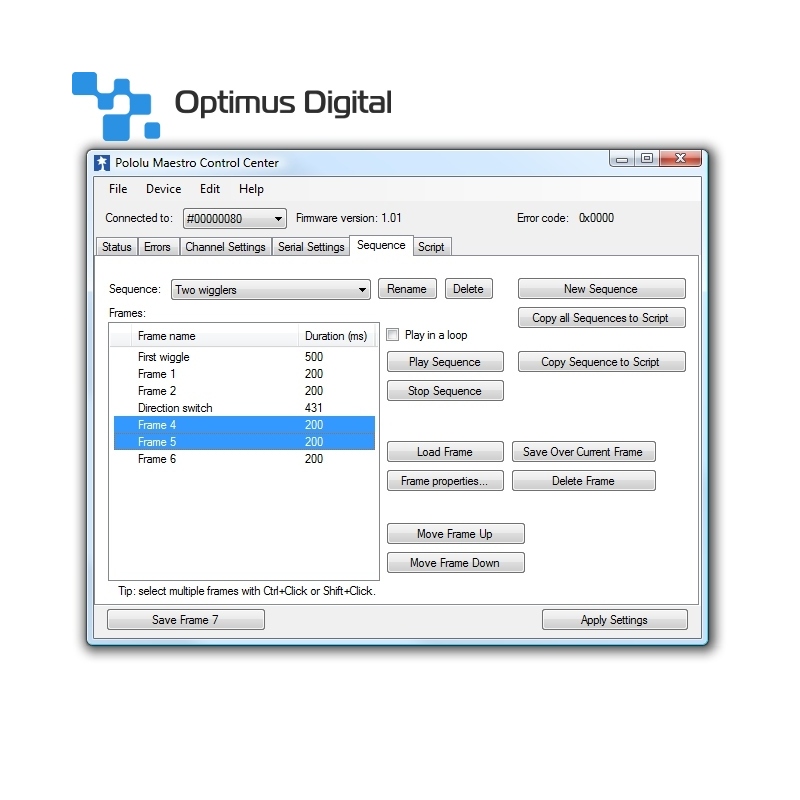Open the Device menu
800x800 pixels.
tap(163, 189)
